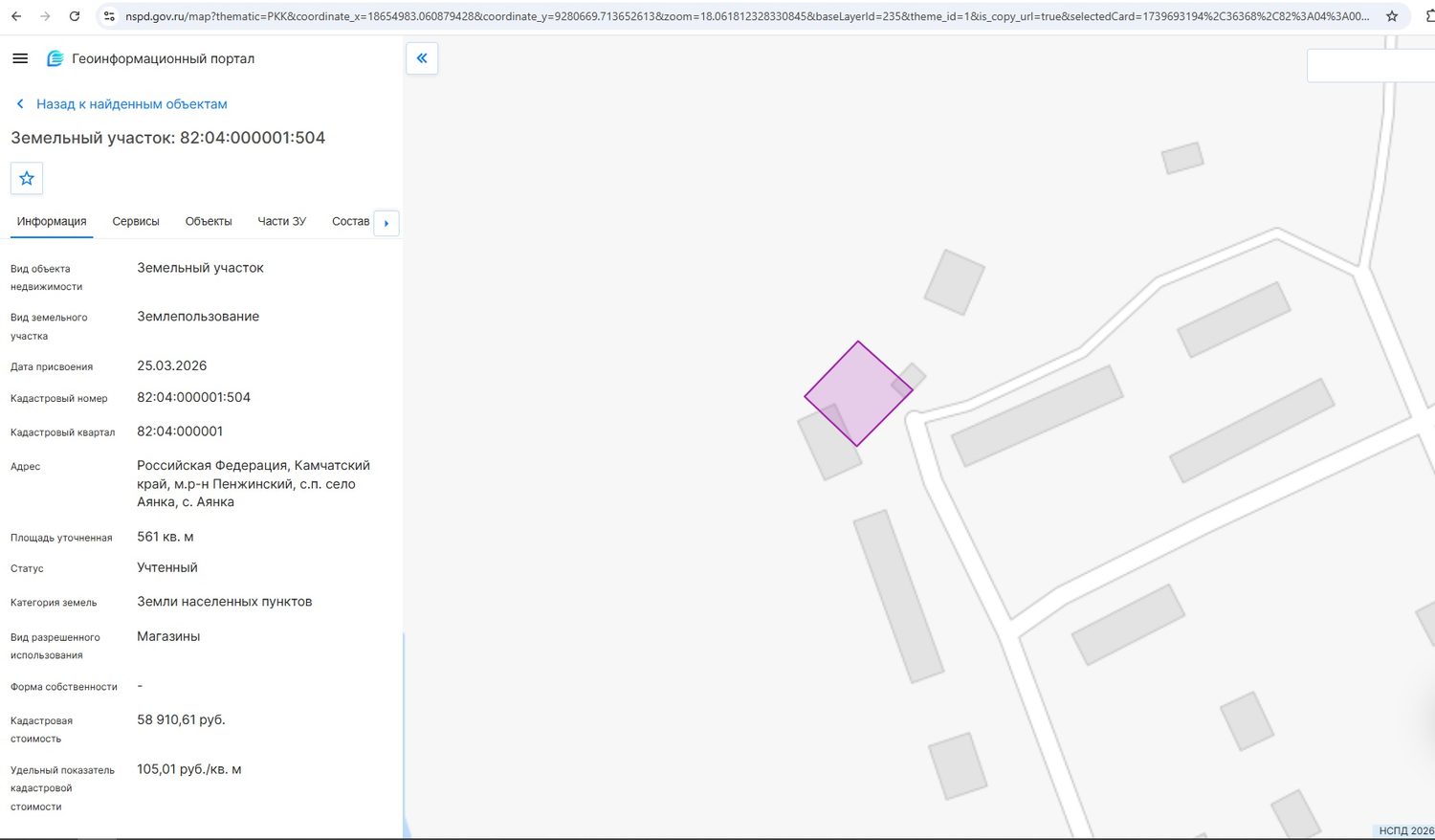
Task: Open the hamburger menu in portal header
Action: click(x=20, y=58)
